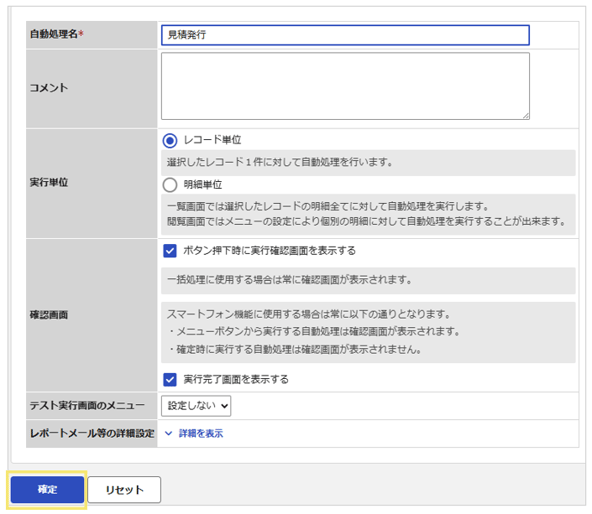
Task: Uncheck ボタン押下時に実行確認画面を表示する checkbox
Action: click(x=170, y=251)
